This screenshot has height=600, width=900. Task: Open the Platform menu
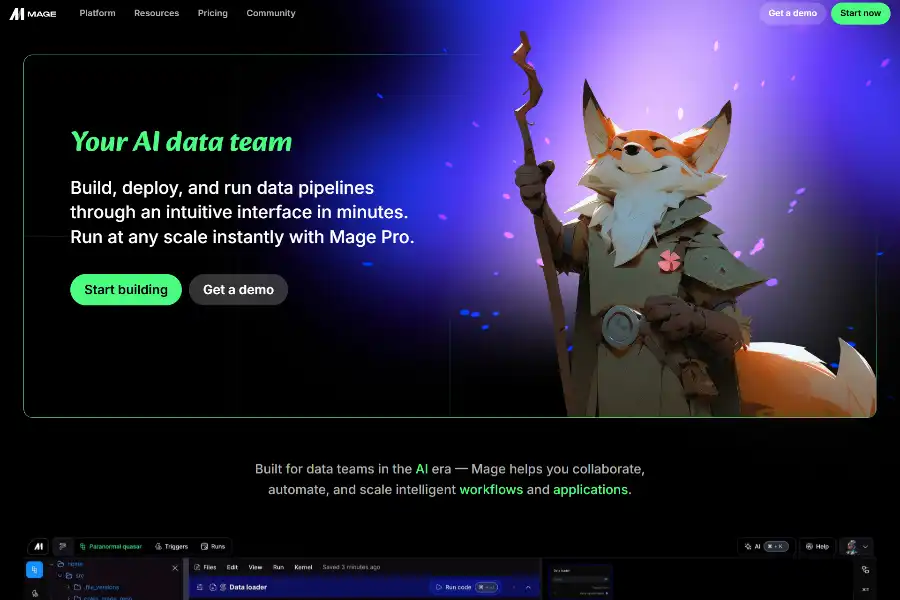coord(98,13)
